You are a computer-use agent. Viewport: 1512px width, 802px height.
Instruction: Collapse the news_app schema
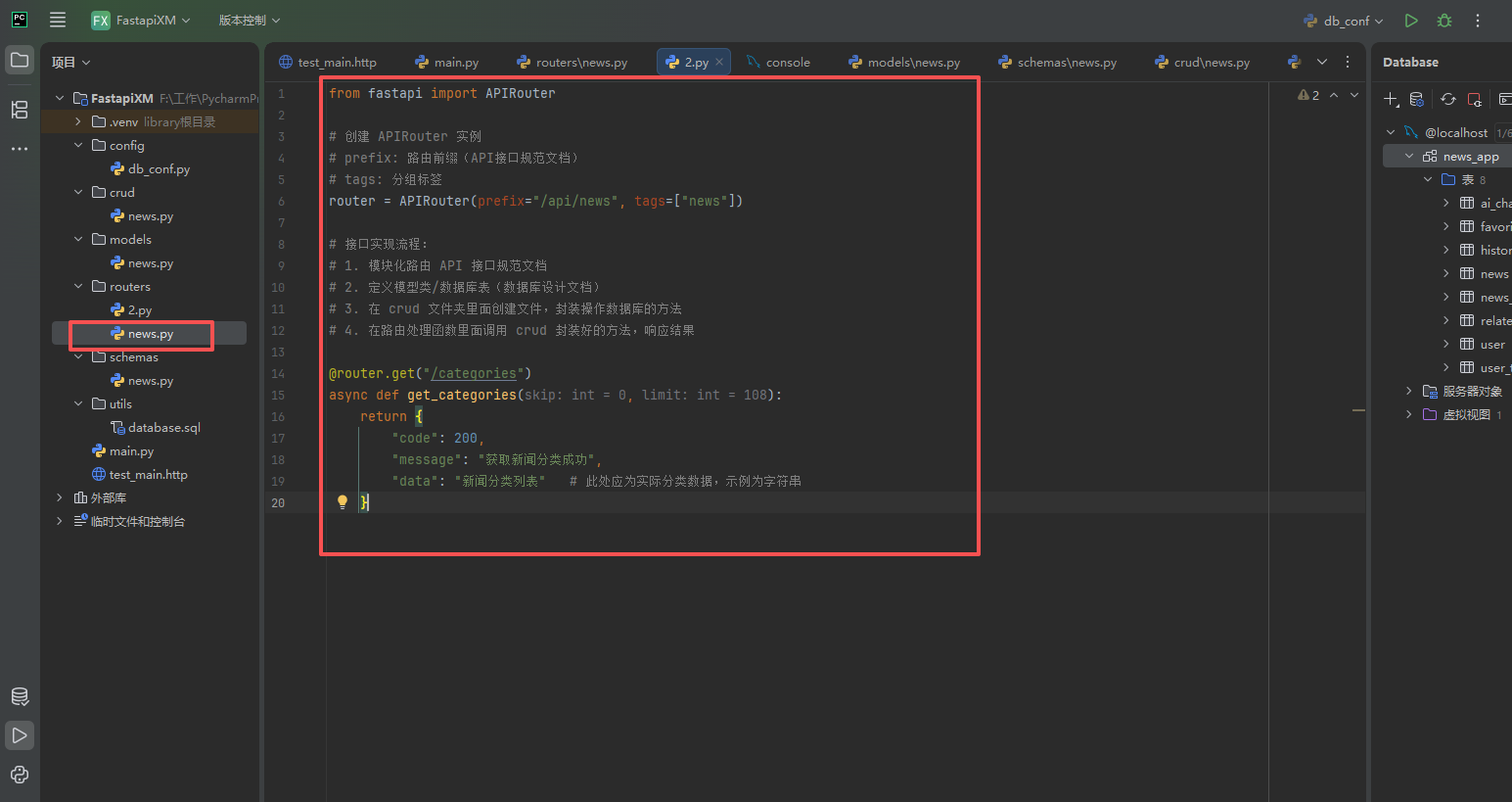1409,156
